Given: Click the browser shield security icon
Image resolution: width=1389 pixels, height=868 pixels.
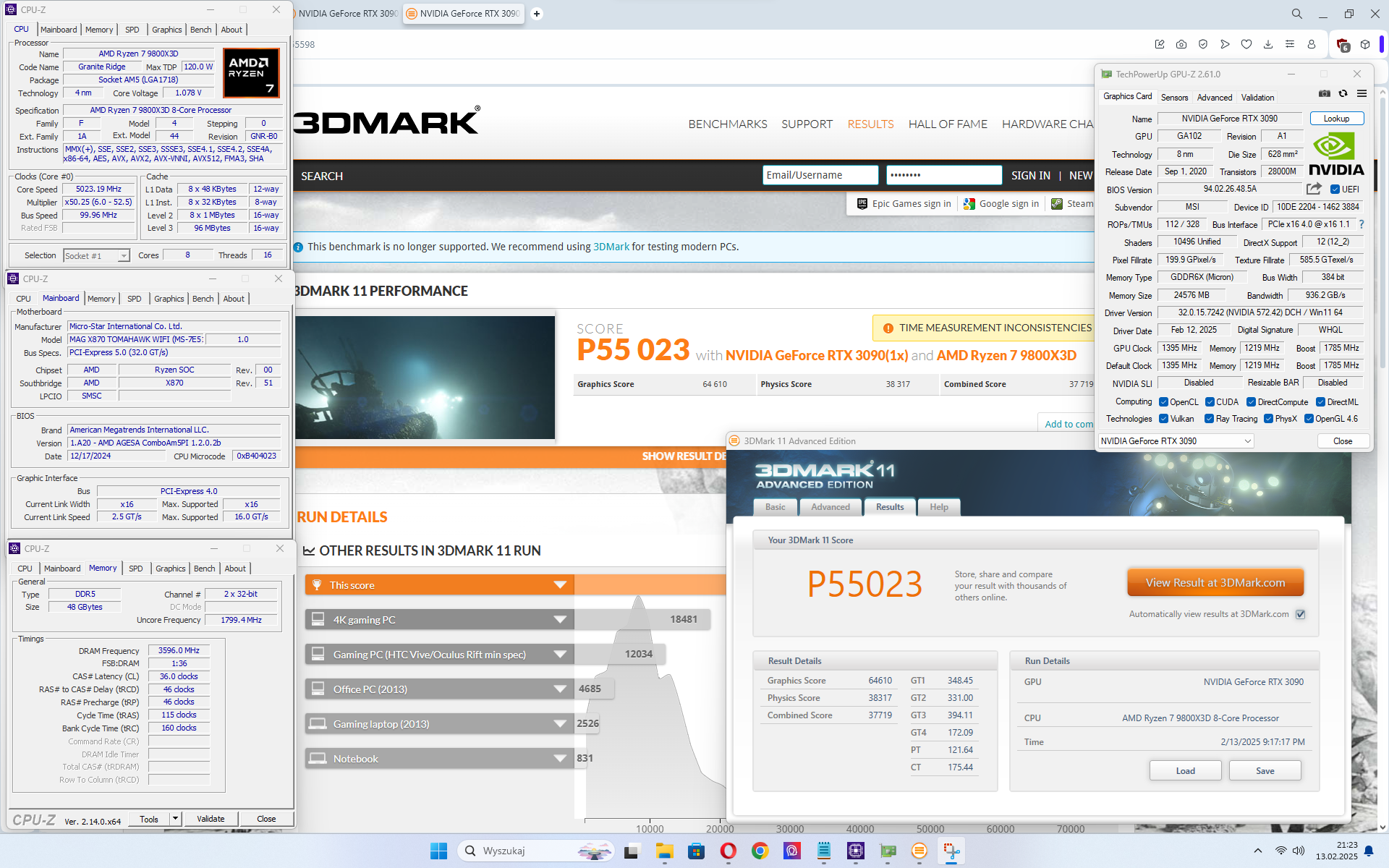Looking at the screenshot, I should point(1203,44).
